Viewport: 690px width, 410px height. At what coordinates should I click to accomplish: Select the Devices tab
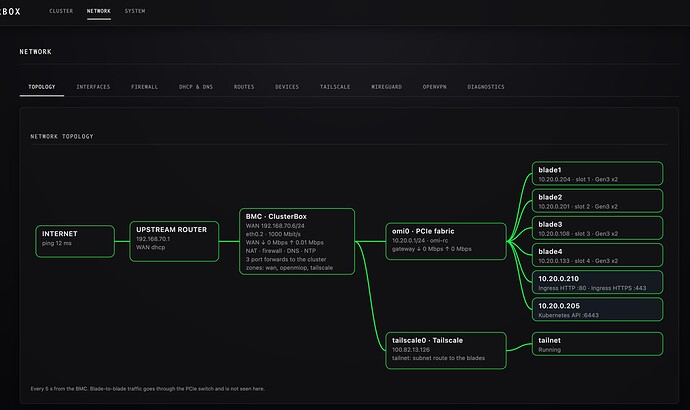coord(287,87)
